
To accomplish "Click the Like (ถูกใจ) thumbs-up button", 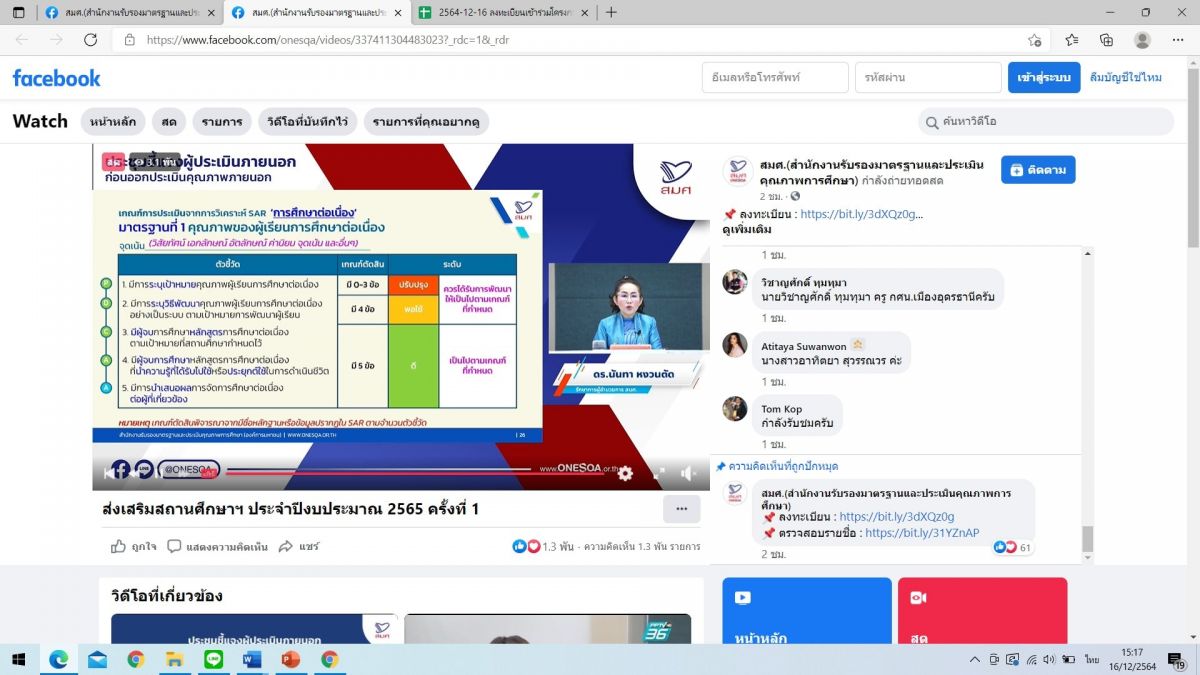I will pos(134,547).
